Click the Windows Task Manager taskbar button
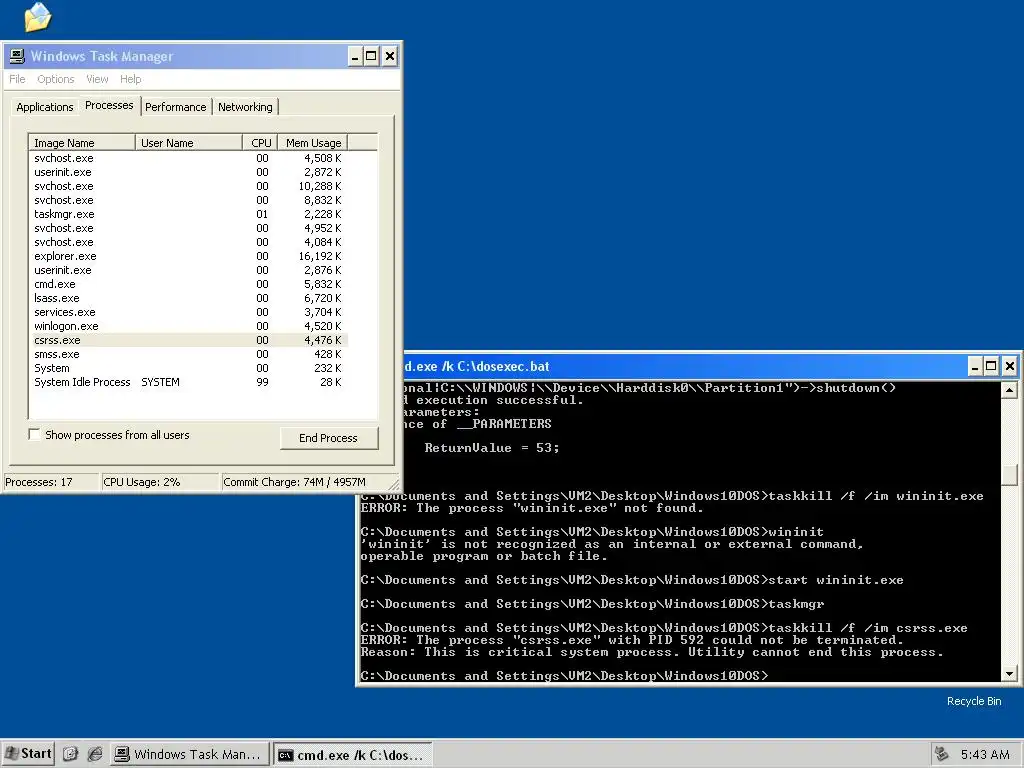This screenshot has width=1024, height=768. tap(189, 754)
